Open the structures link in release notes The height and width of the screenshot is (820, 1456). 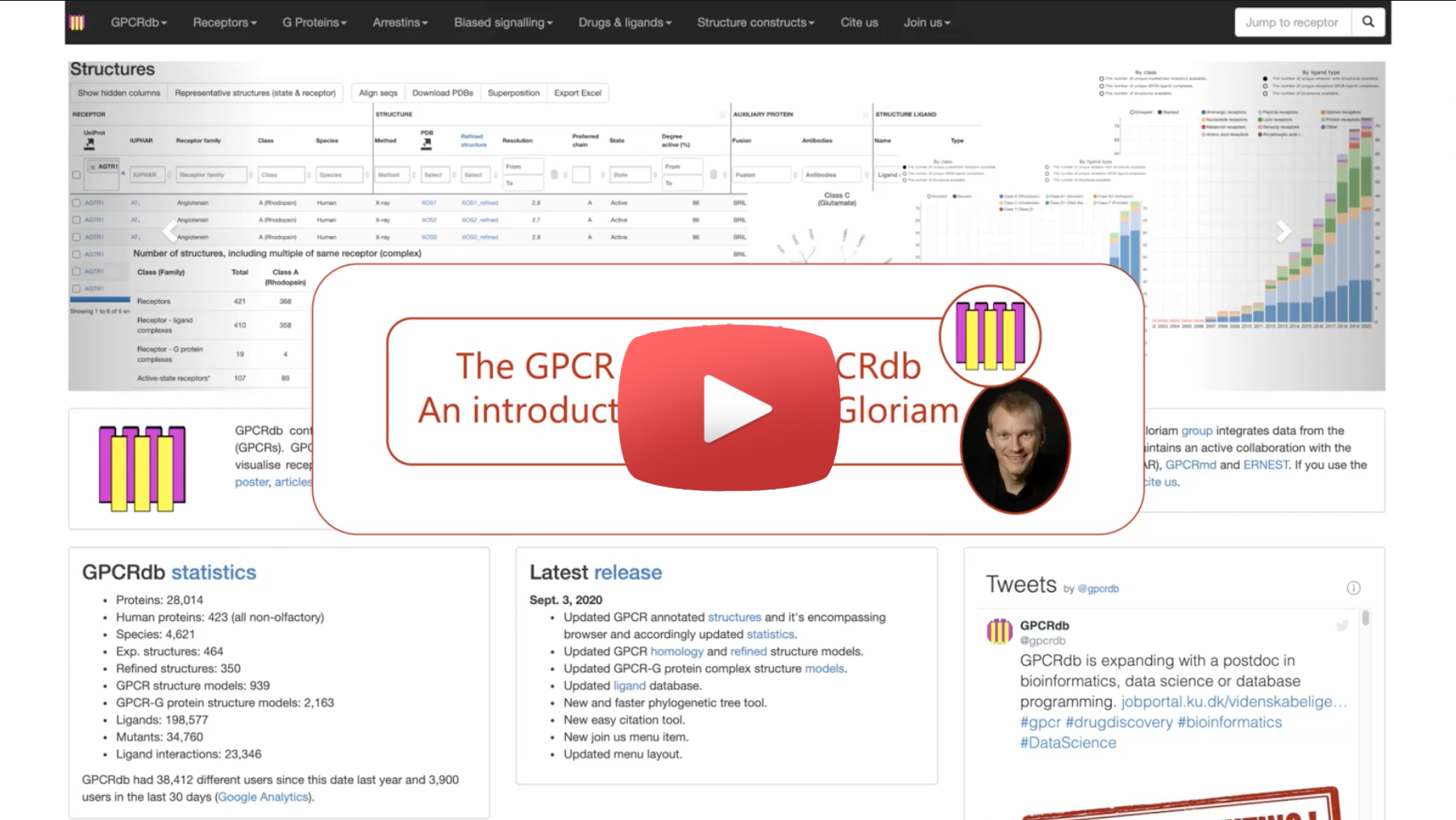[x=734, y=618]
